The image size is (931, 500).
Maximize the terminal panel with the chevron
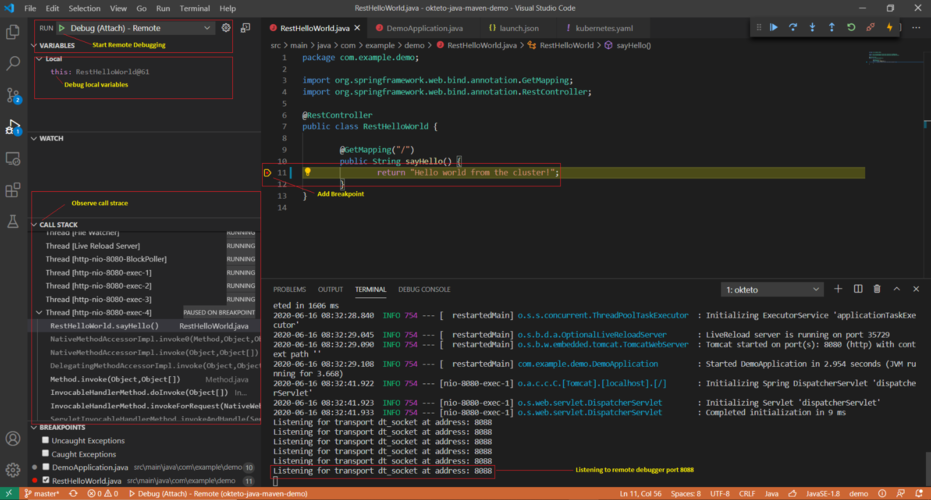[x=897, y=289]
